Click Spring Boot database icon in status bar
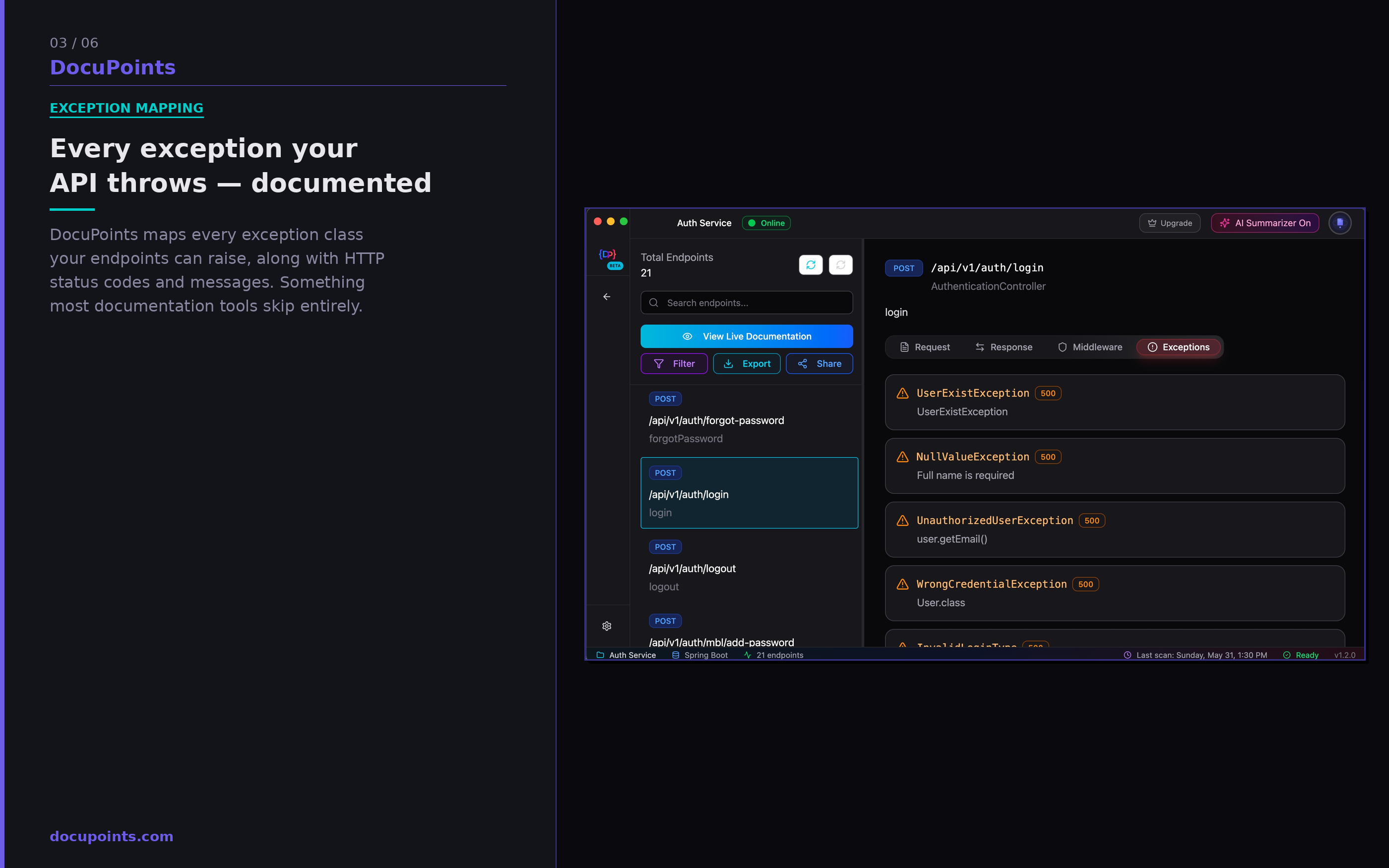1389x868 pixels. [x=676, y=655]
